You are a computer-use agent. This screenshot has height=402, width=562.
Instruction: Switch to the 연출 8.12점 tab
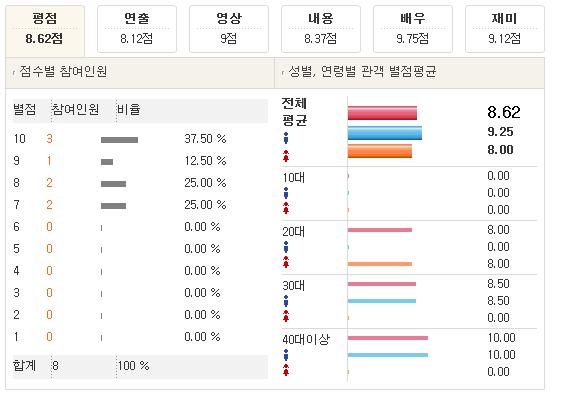point(137,29)
